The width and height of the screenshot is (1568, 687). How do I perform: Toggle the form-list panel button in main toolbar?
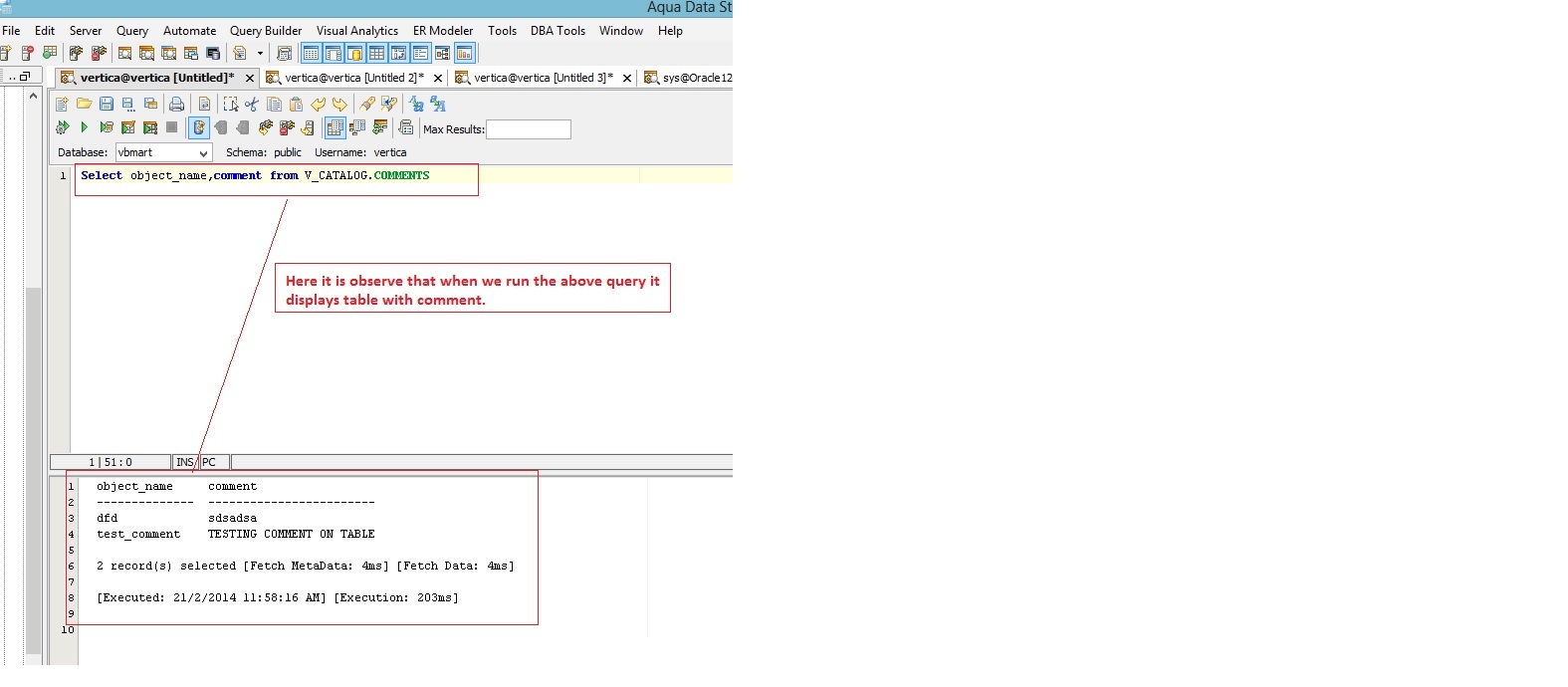click(x=420, y=53)
